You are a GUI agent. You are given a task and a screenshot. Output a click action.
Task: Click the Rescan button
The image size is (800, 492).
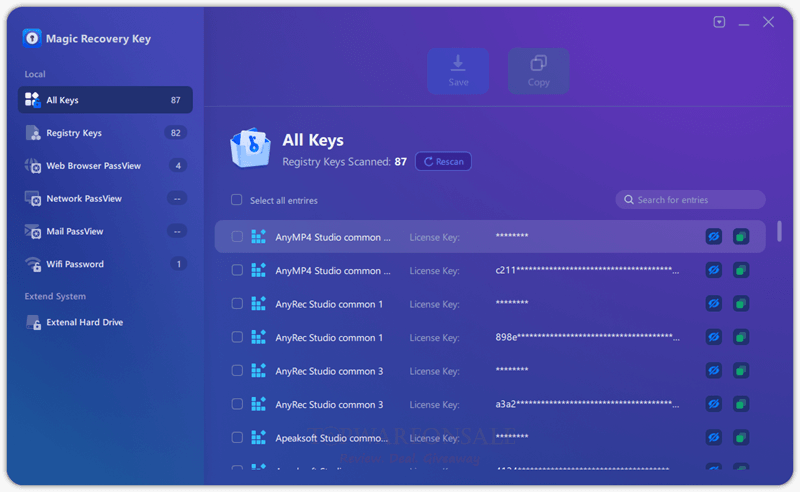coord(443,161)
